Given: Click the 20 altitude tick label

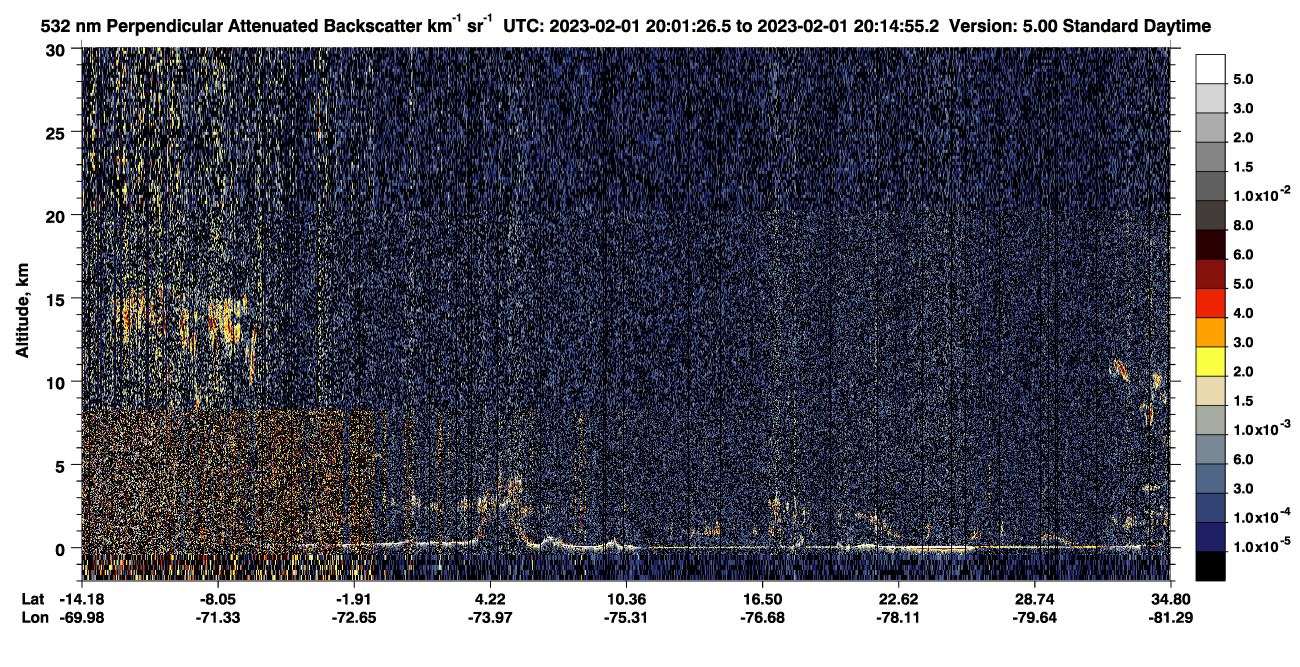Looking at the screenshot, I should [x=58, y=216].
